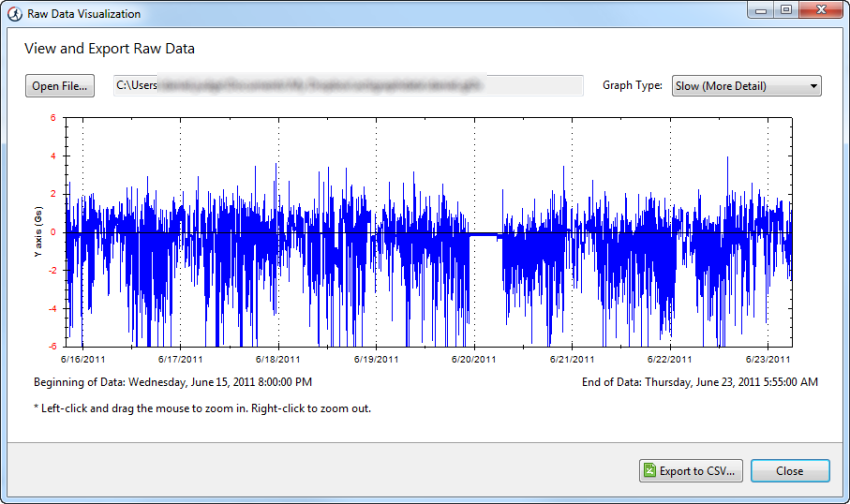Expand the Slow (More Detail) dropdown arrow
This screenshot has width=850, height=504.
[x=814, y=86]
